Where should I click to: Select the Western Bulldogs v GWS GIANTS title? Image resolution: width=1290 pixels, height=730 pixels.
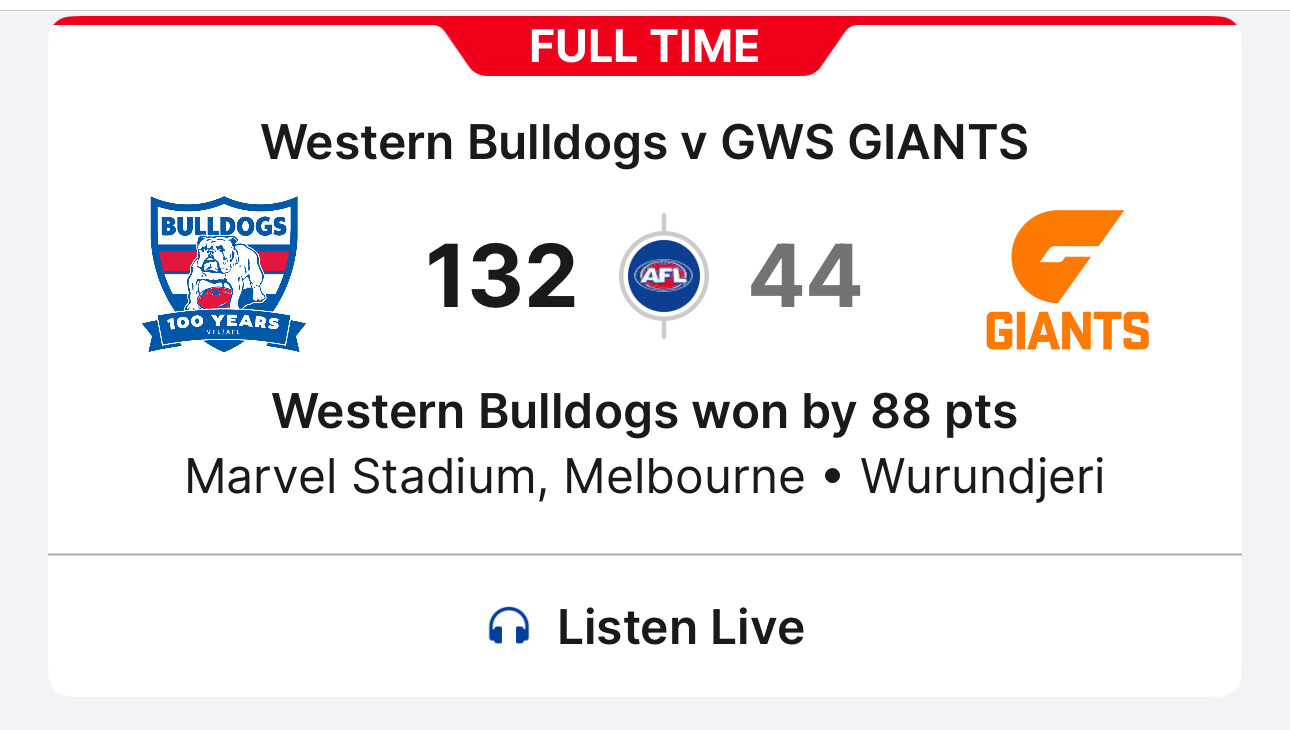[x=645, y=143]
